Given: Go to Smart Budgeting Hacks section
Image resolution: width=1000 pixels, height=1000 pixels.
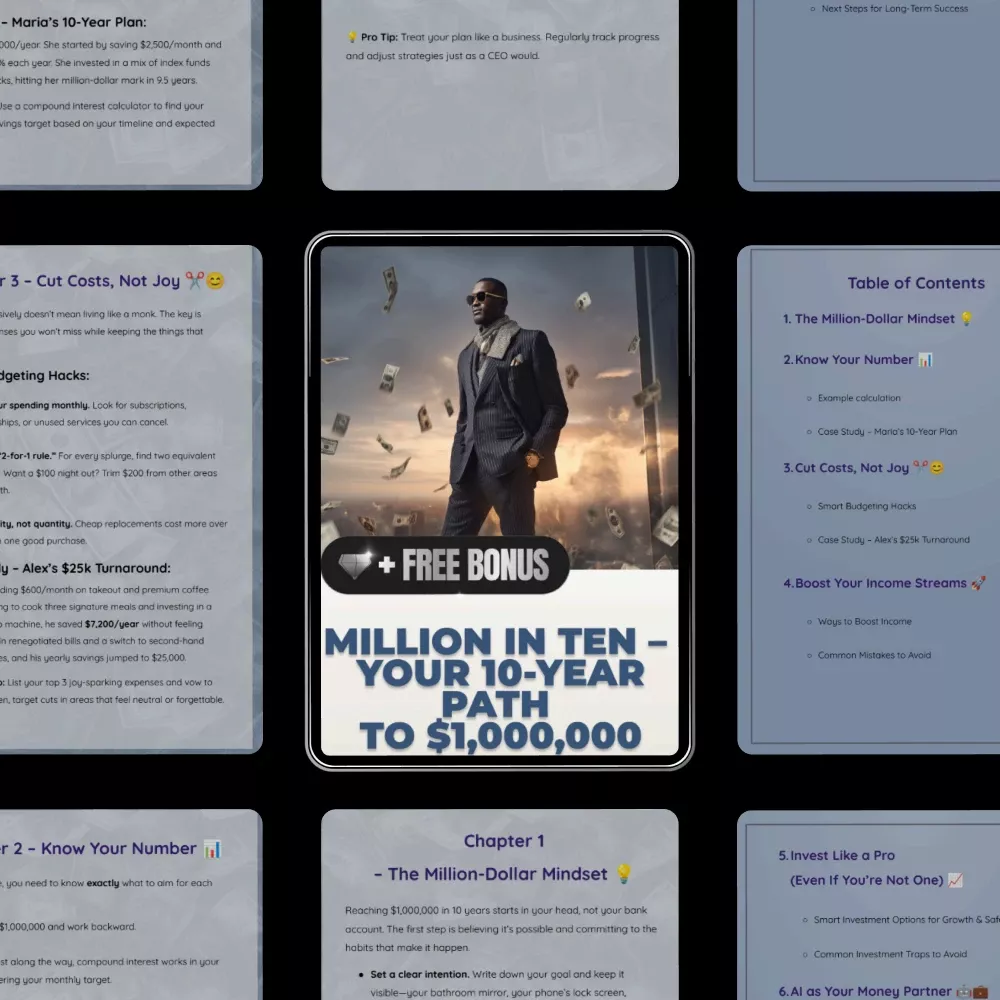Looking at the screenshot, I should click(x=866, y=506).
